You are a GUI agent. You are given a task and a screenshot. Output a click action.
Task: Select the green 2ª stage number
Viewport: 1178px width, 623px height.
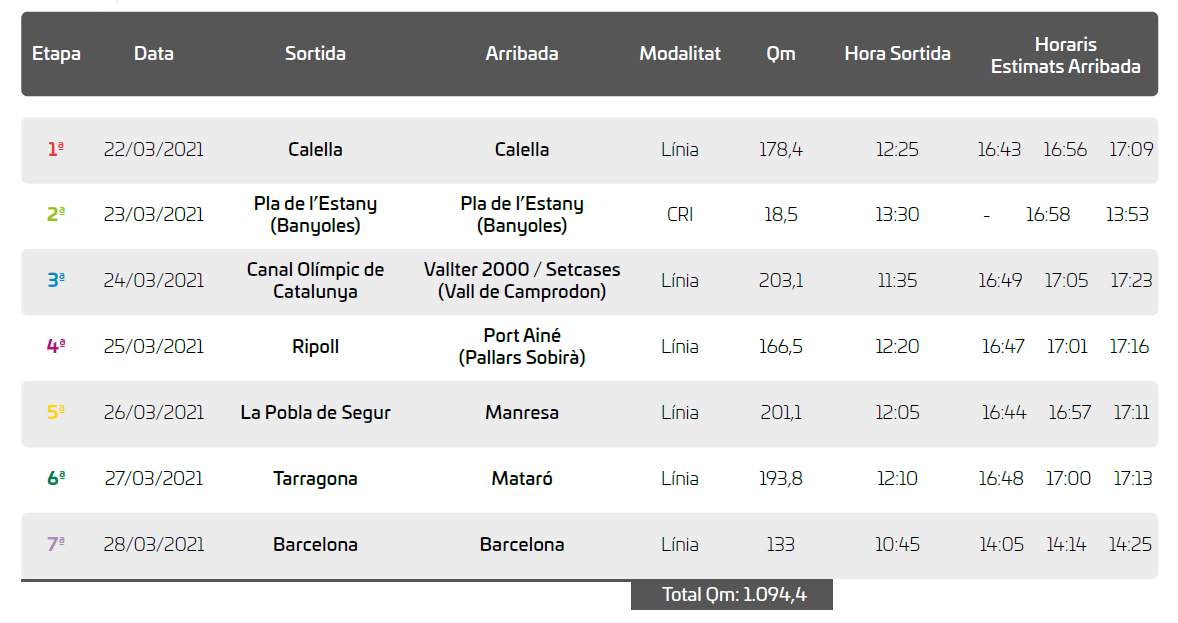pyautogui.click(x=56, y=215)
